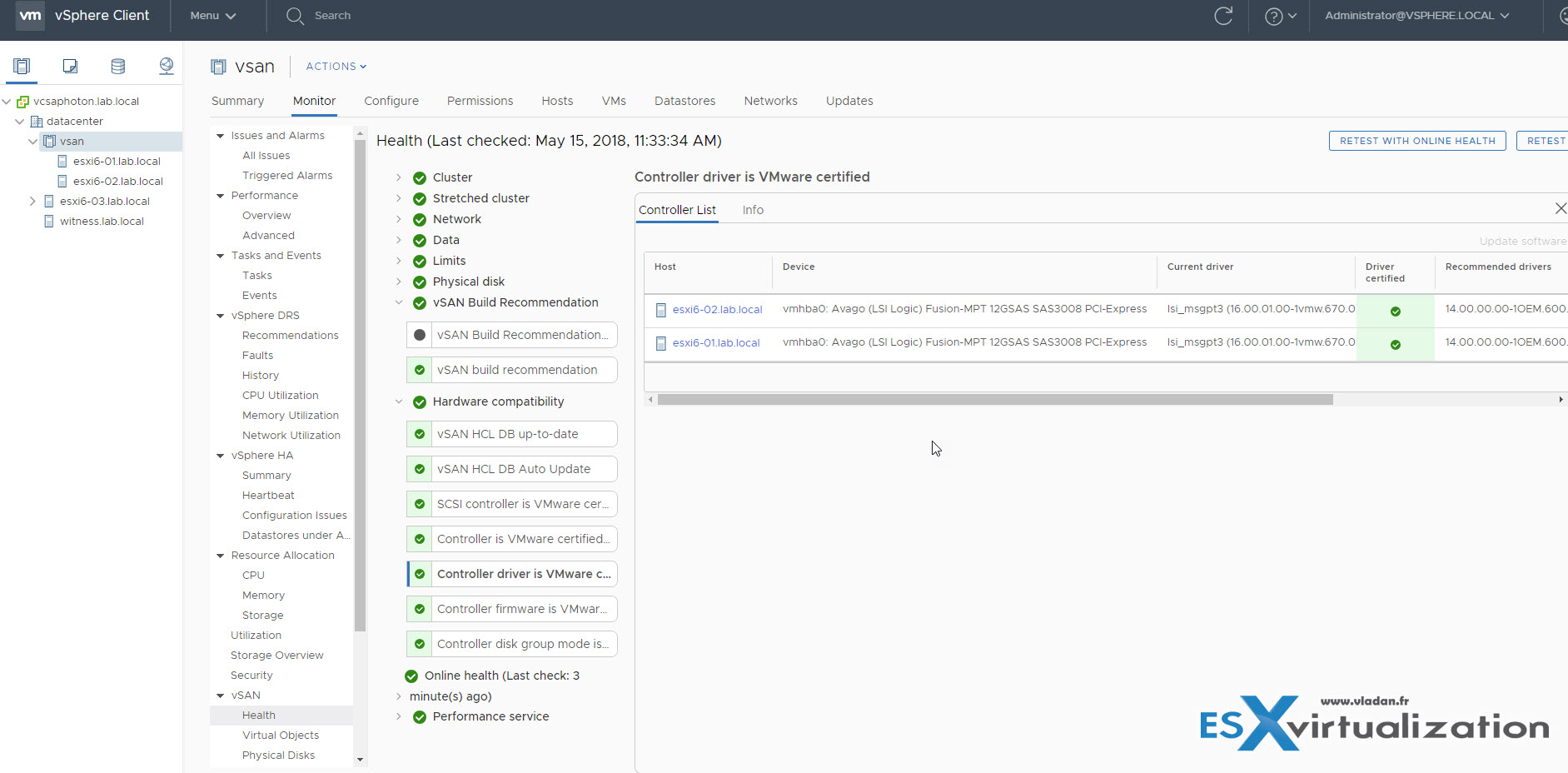1568x773 pixels.
Task: Open the Datastores tab
Action: coord(684,101)
